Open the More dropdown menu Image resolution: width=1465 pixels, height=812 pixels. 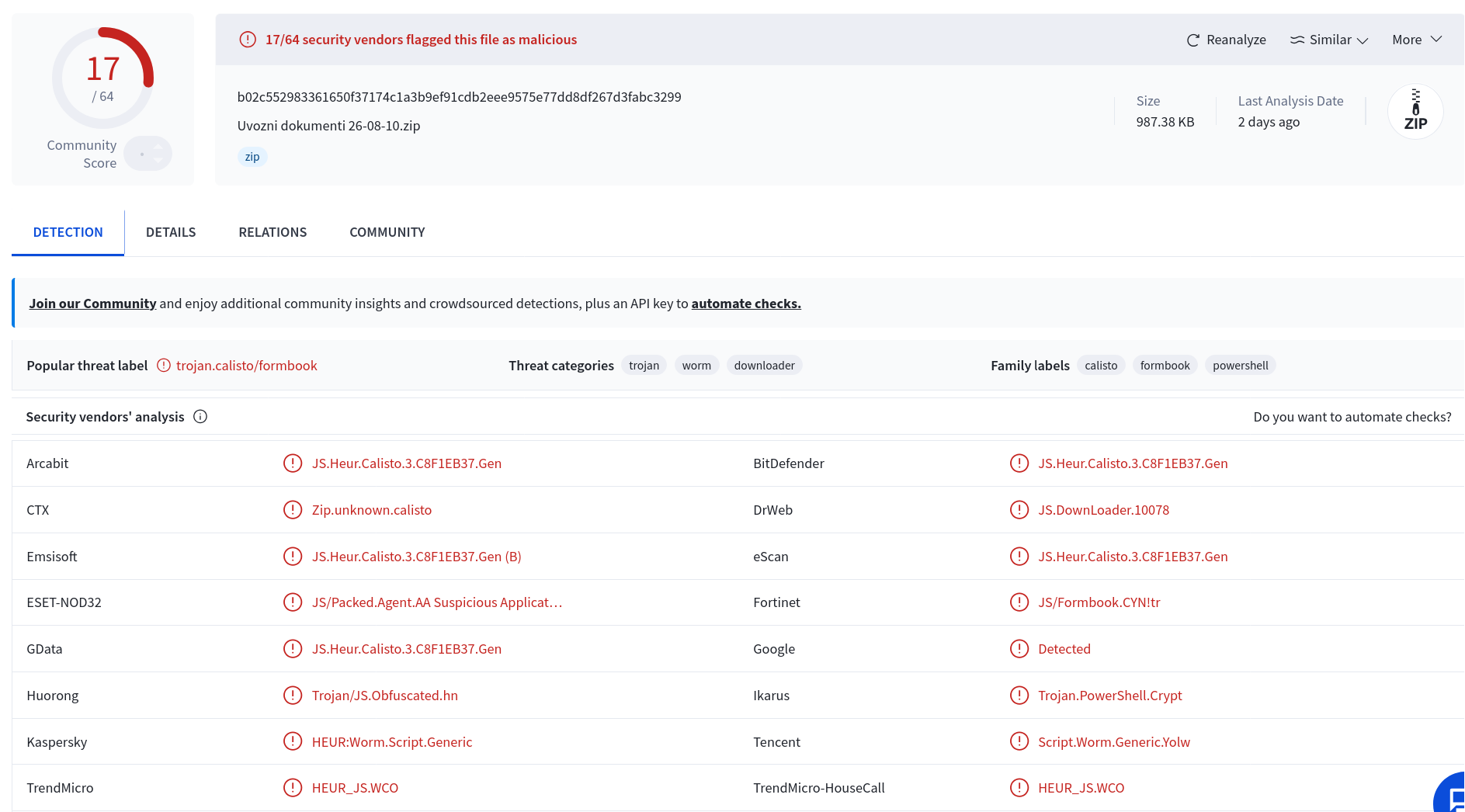pos(1417,40)
